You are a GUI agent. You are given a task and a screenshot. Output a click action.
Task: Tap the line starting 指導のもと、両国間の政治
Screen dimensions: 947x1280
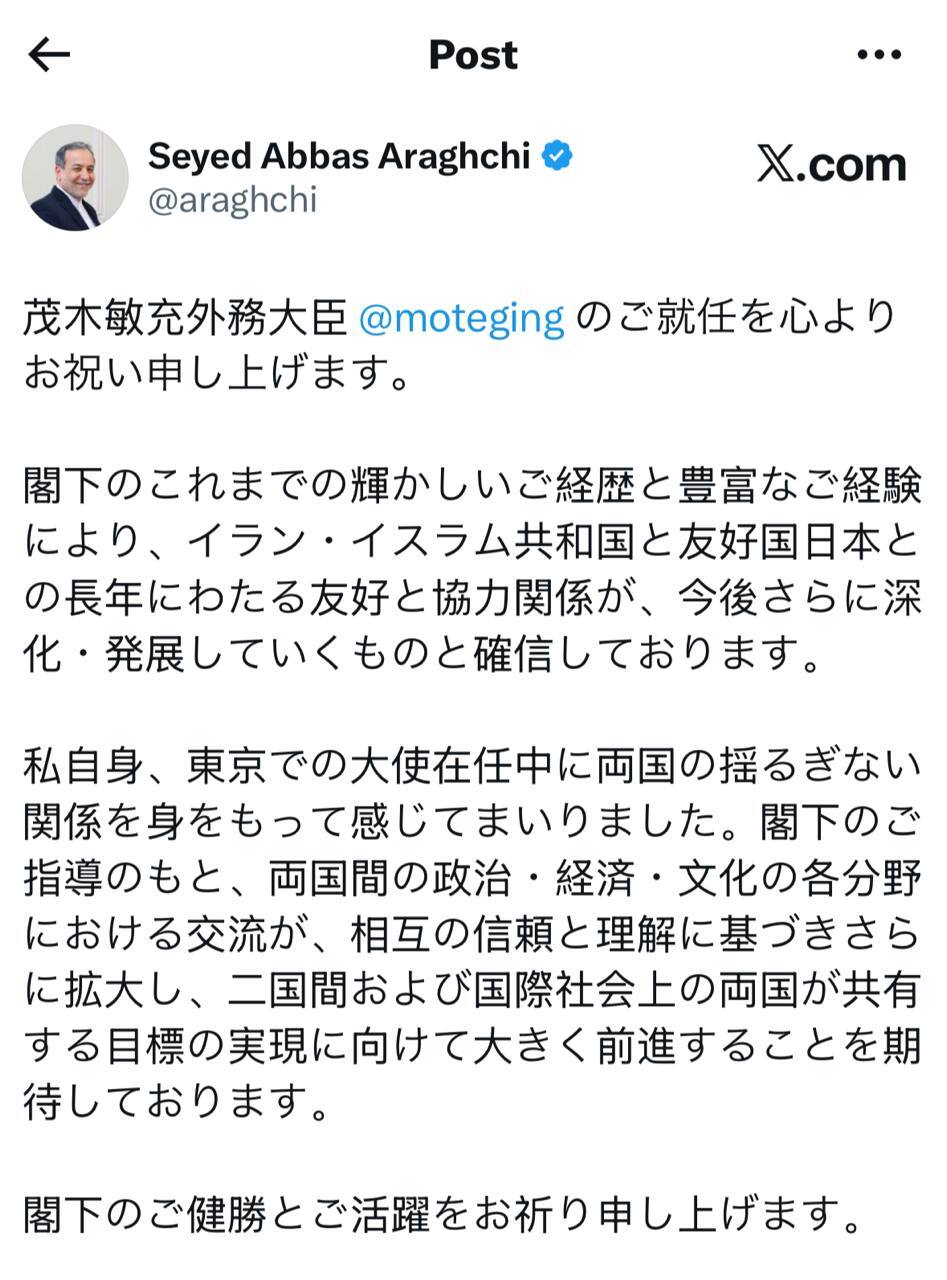pos(470,879)
